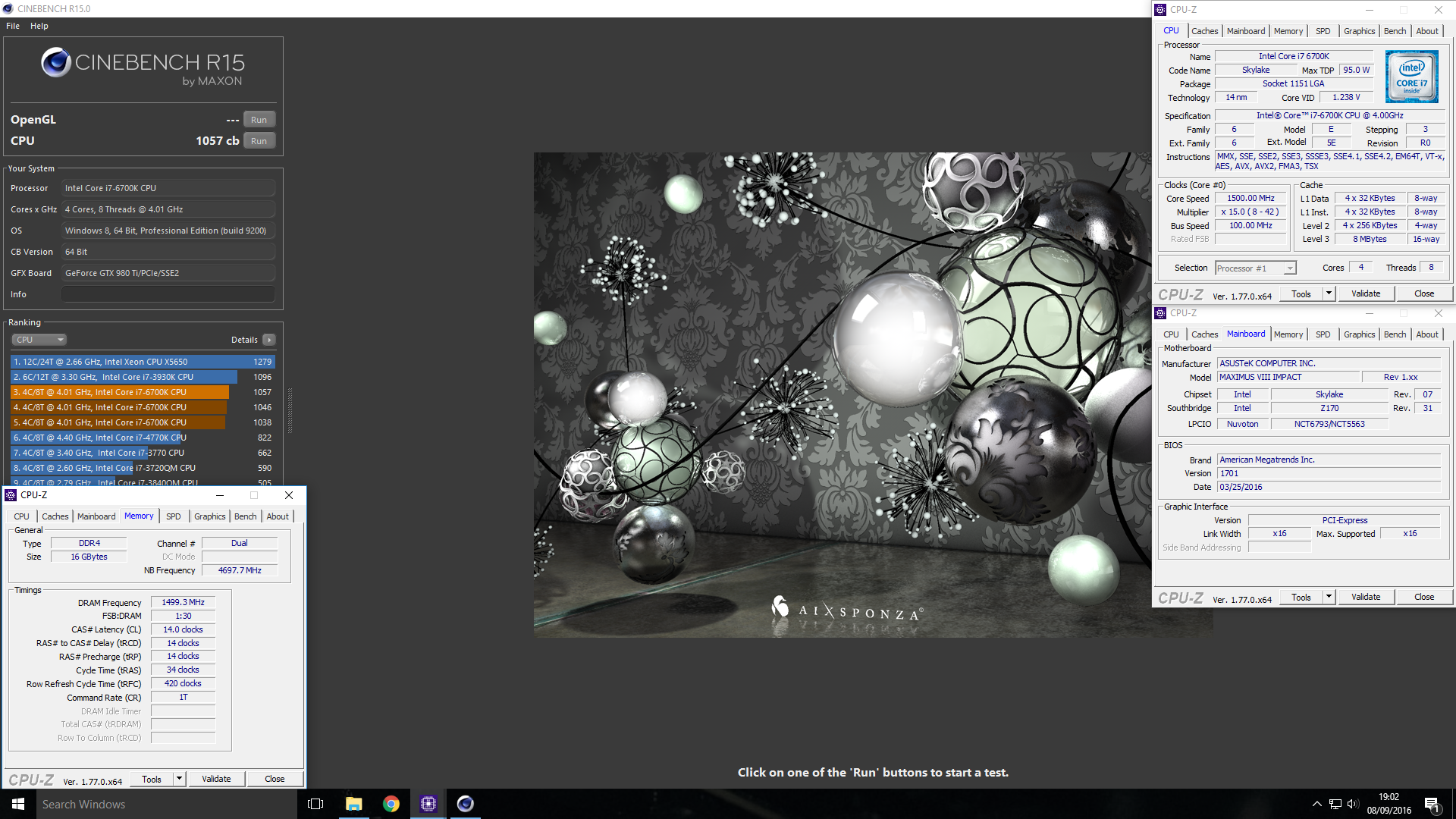Click the BIOS Version 1701 field
Viewport: 1456px width, 819px height.
[x=1329, y=473]
